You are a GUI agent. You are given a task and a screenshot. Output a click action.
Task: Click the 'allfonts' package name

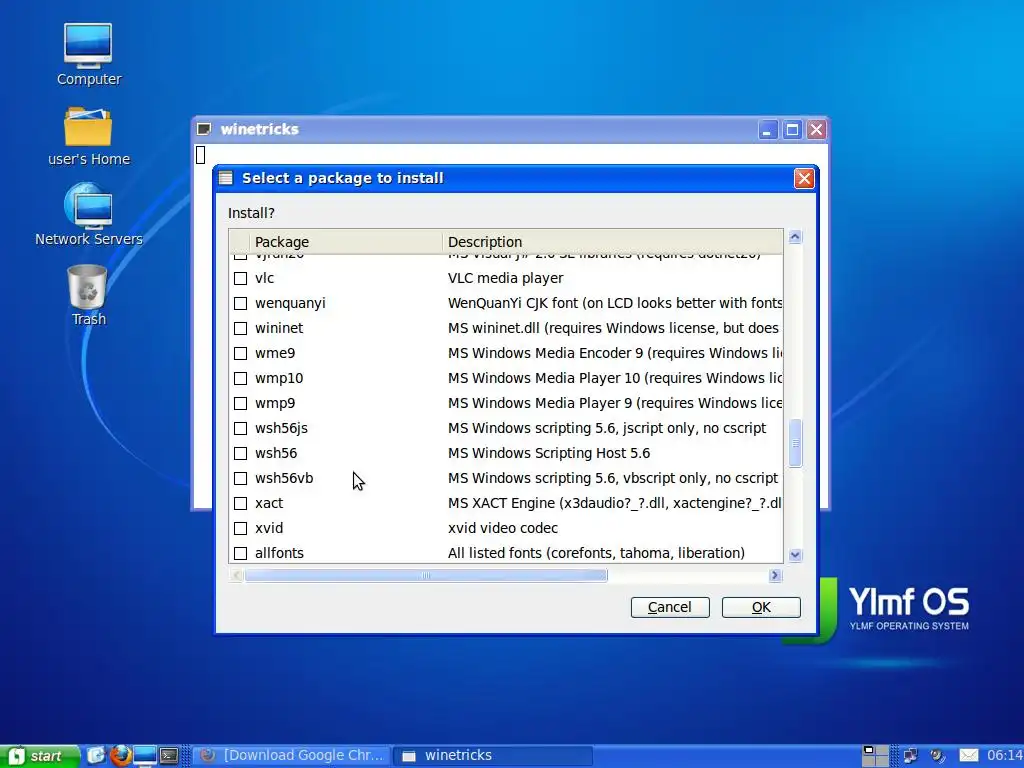(280, 553)
